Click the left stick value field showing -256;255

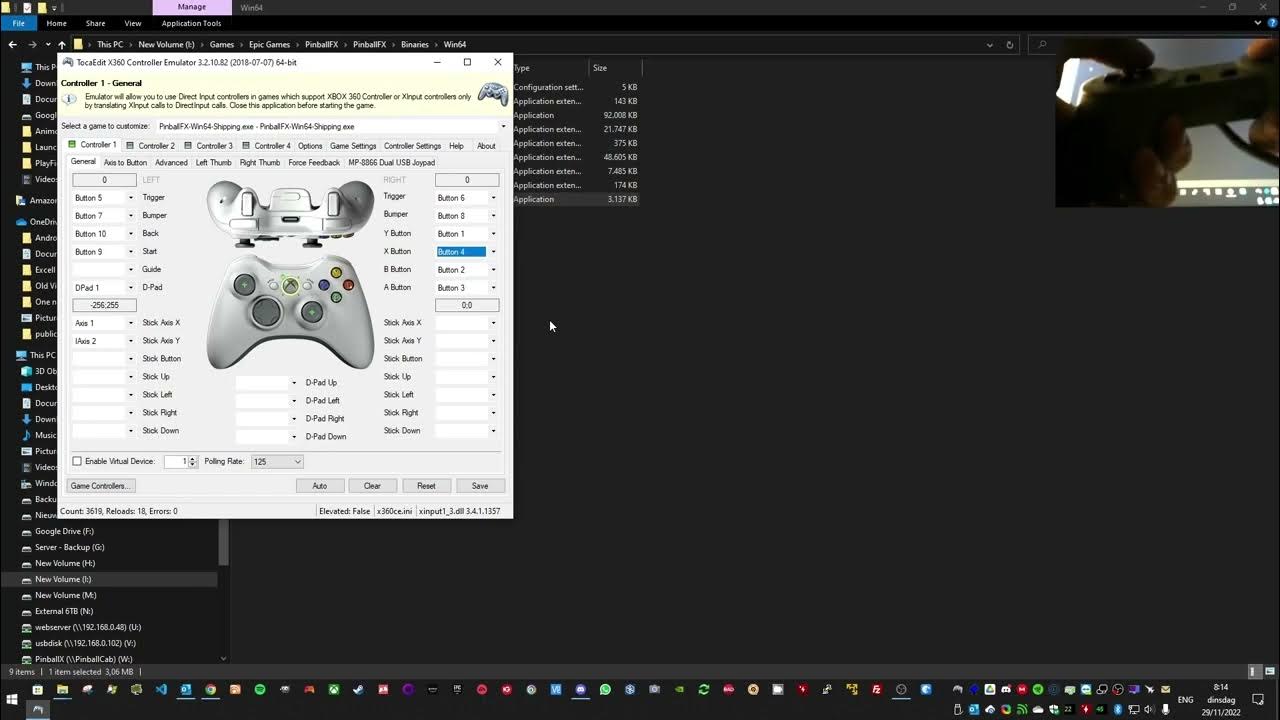[x=104, y=305]
